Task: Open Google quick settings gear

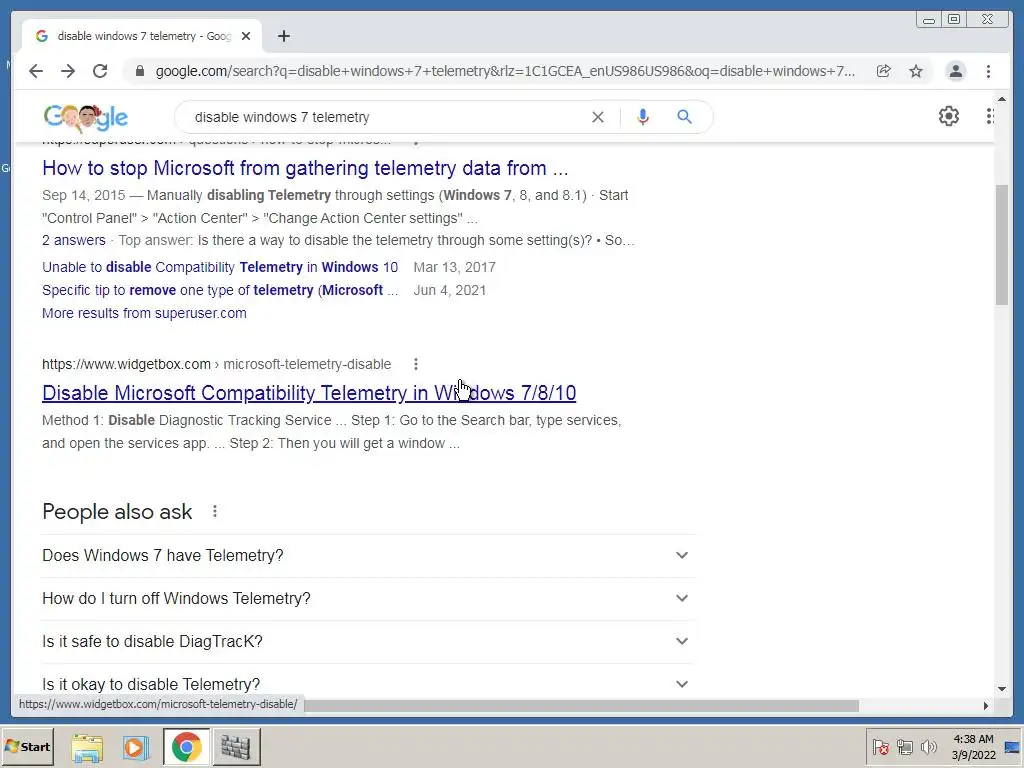Action: pos(948,116)
